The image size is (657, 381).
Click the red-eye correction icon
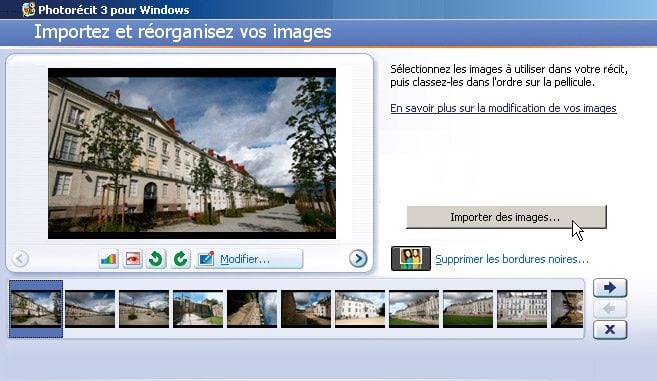(133, 259)
